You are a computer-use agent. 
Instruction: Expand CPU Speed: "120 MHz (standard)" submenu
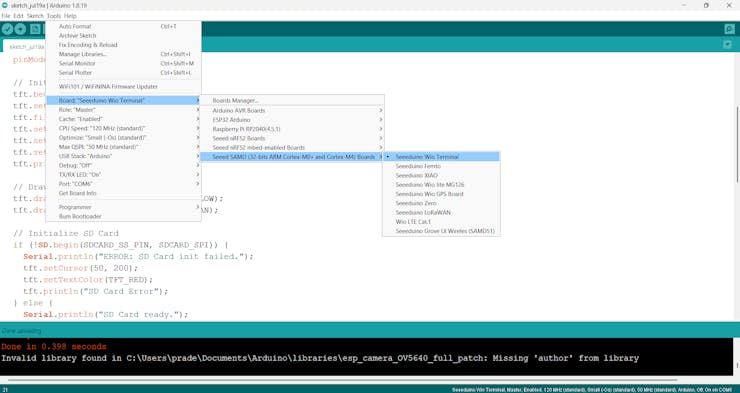coord(123,128)
